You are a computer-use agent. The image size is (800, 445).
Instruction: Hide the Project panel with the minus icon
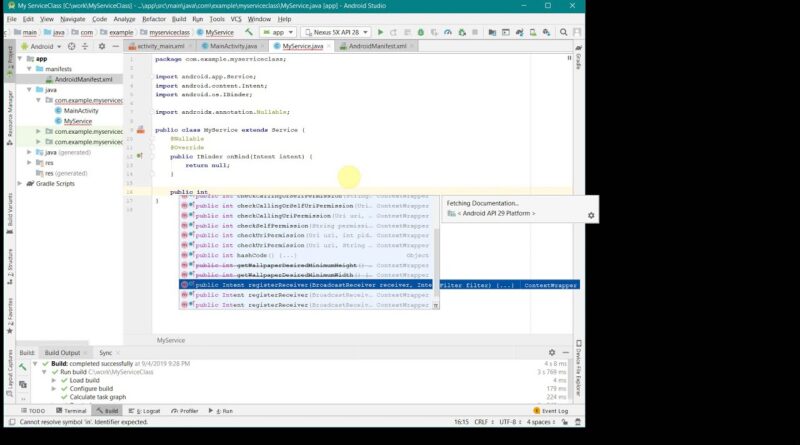coord(116,46)
